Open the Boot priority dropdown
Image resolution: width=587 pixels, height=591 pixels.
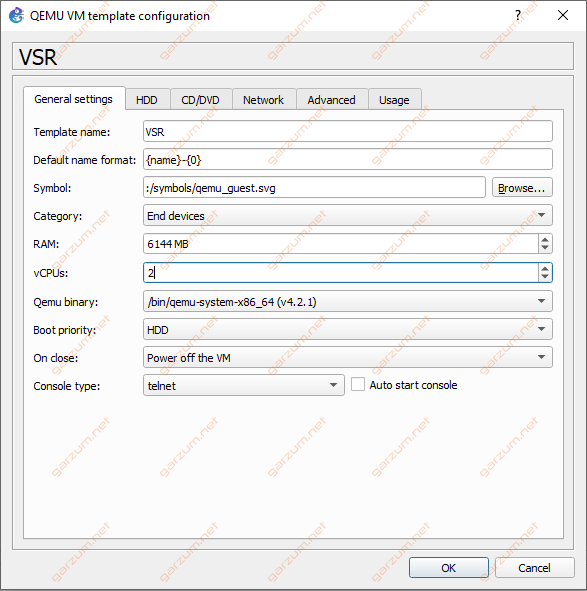click(348, 329)
